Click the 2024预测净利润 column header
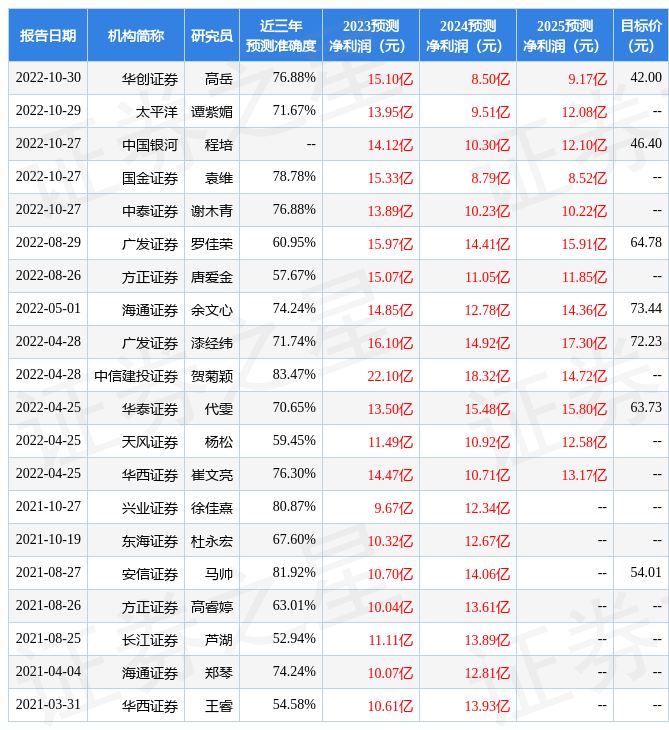This screenshot has height=730, width=669. tap(468, 35)
